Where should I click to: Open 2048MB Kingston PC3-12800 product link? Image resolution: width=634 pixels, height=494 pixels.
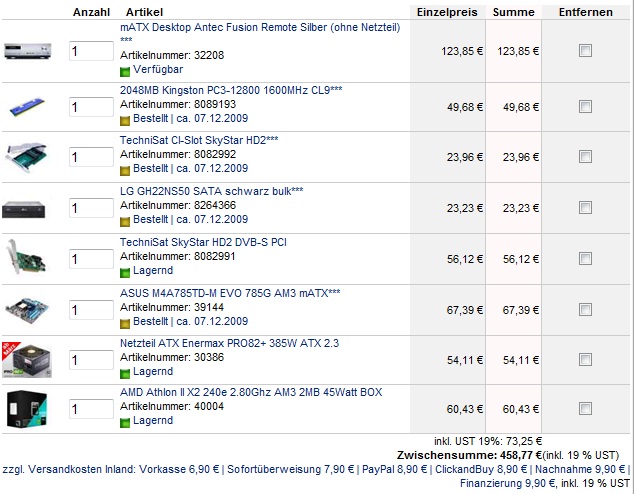[231, 90]
